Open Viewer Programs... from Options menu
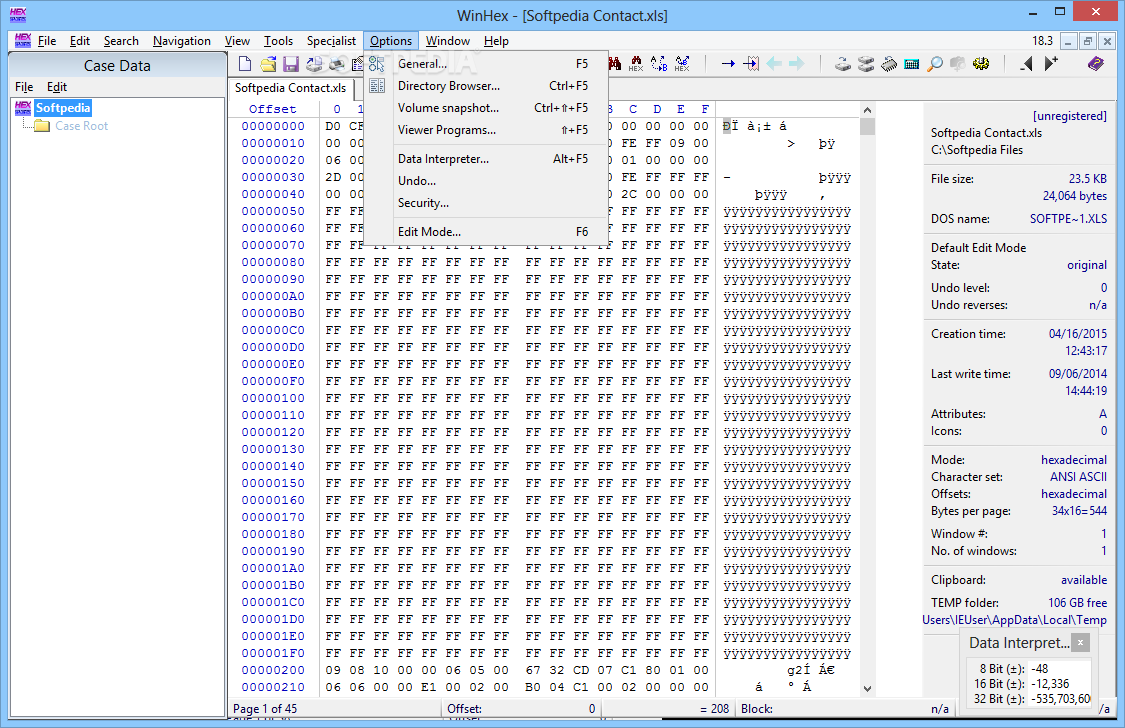The width and height of the screenshot is (1125, 728). (486, 130)
